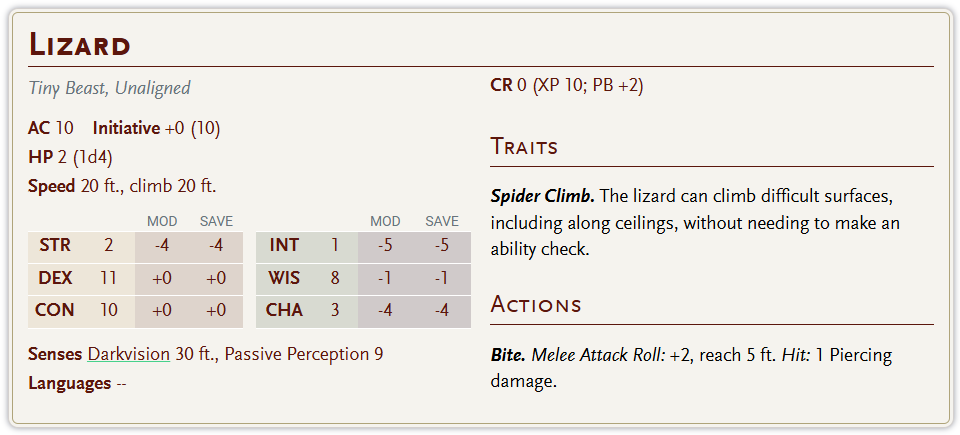Click the HP 2 (1d4) line
This screenshot has width=960, height=435.
71,157
